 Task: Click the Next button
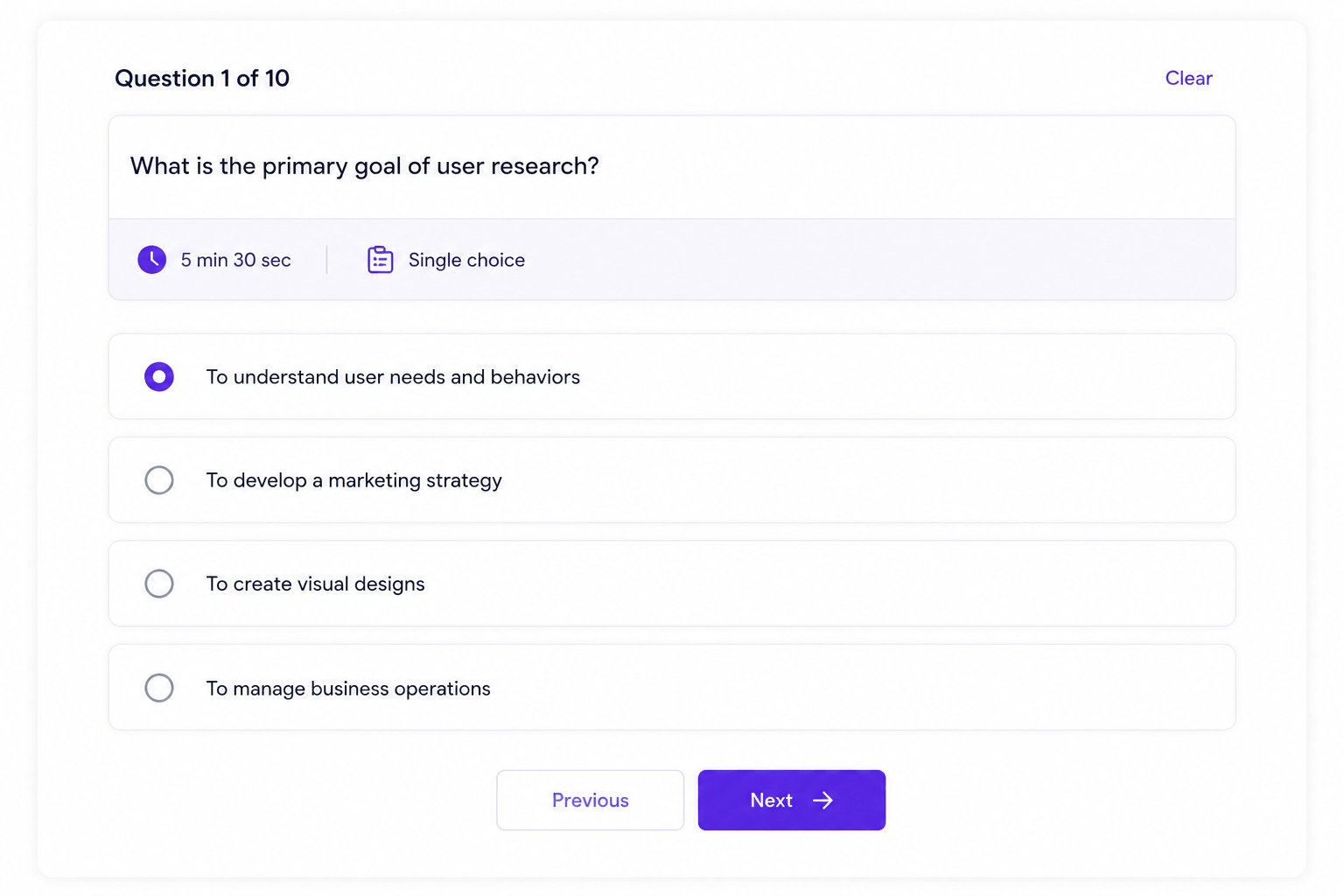tap(792, 800)
